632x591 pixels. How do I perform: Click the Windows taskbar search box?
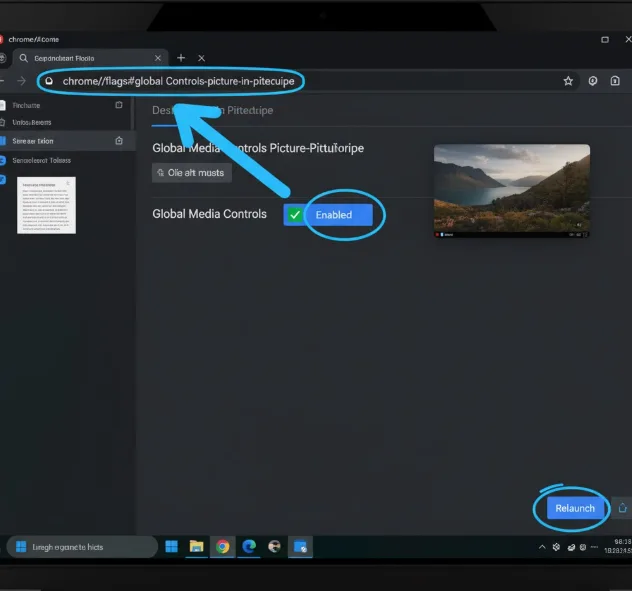pyautogui.click(x=82, y=546)
